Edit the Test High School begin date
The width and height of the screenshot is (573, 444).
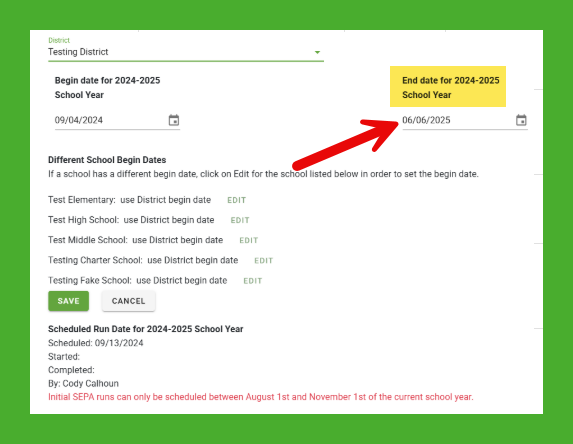[240, 220]
